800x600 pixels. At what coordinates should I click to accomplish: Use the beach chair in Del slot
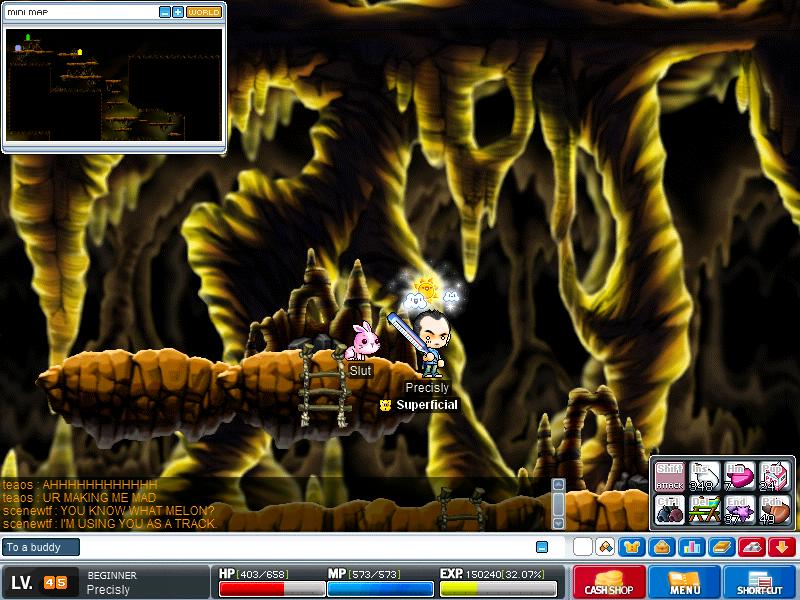(x=704, y=509)
